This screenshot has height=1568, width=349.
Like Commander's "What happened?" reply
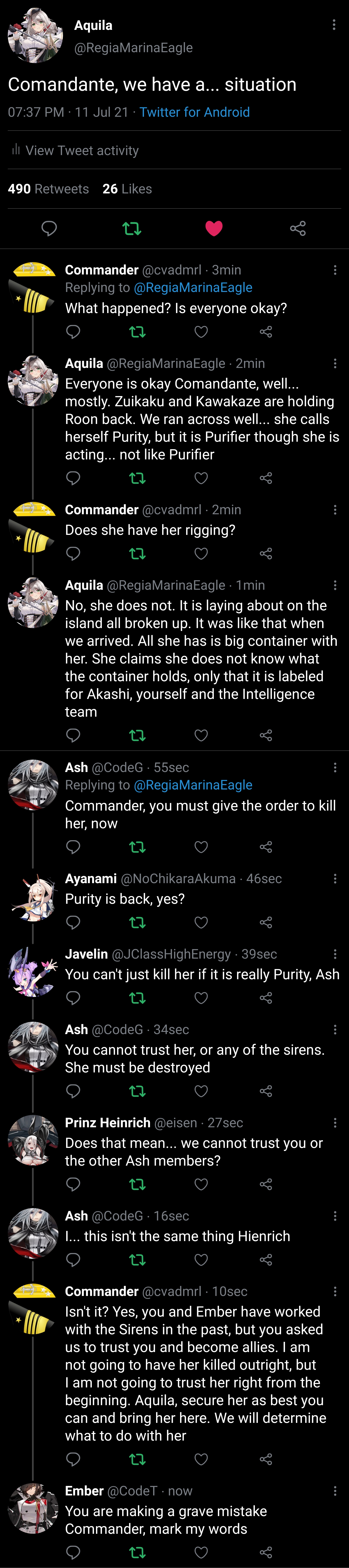[201, 332]
